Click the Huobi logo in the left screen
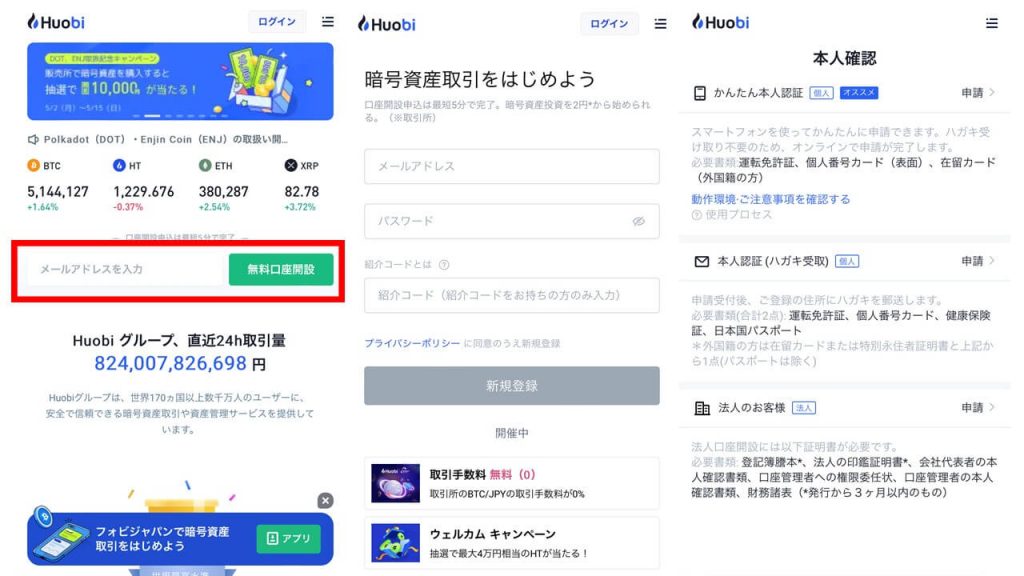This screenshot has width=1024, height=576. click(56, 22)
